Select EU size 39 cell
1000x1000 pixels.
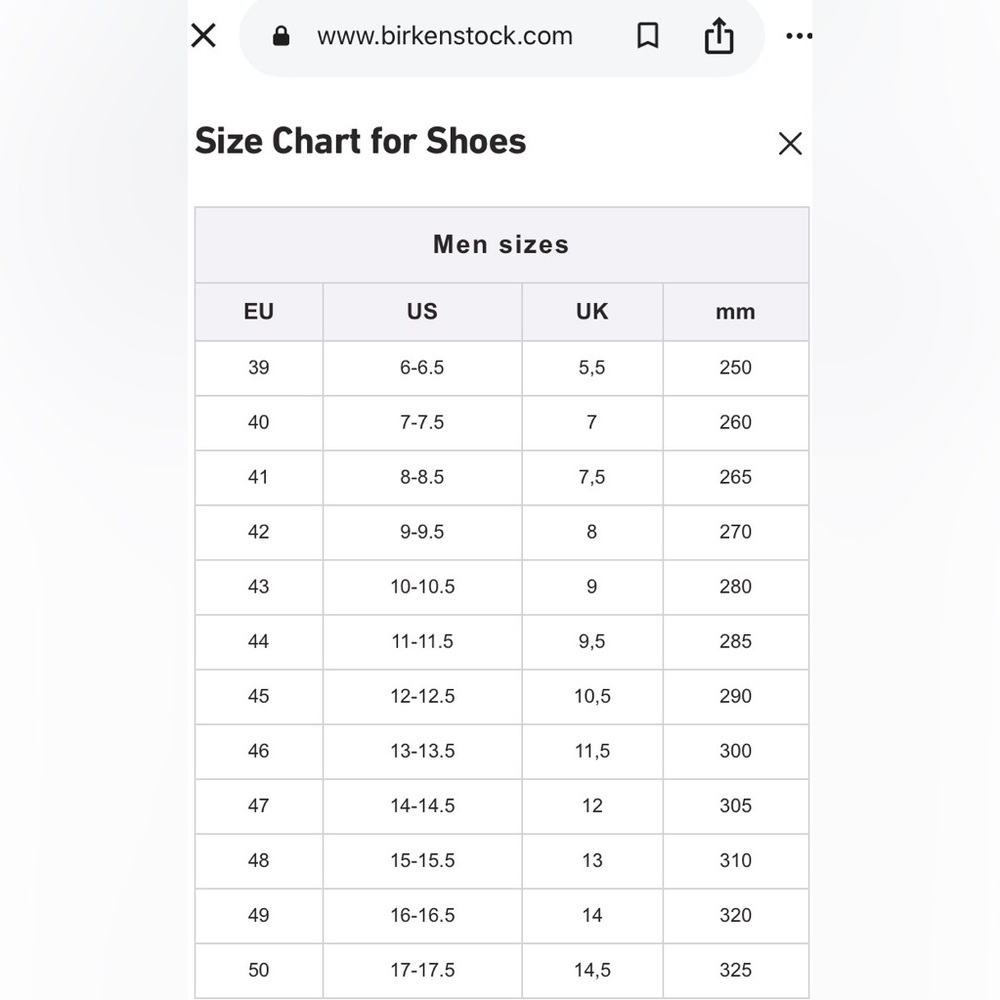click(259, 368)
